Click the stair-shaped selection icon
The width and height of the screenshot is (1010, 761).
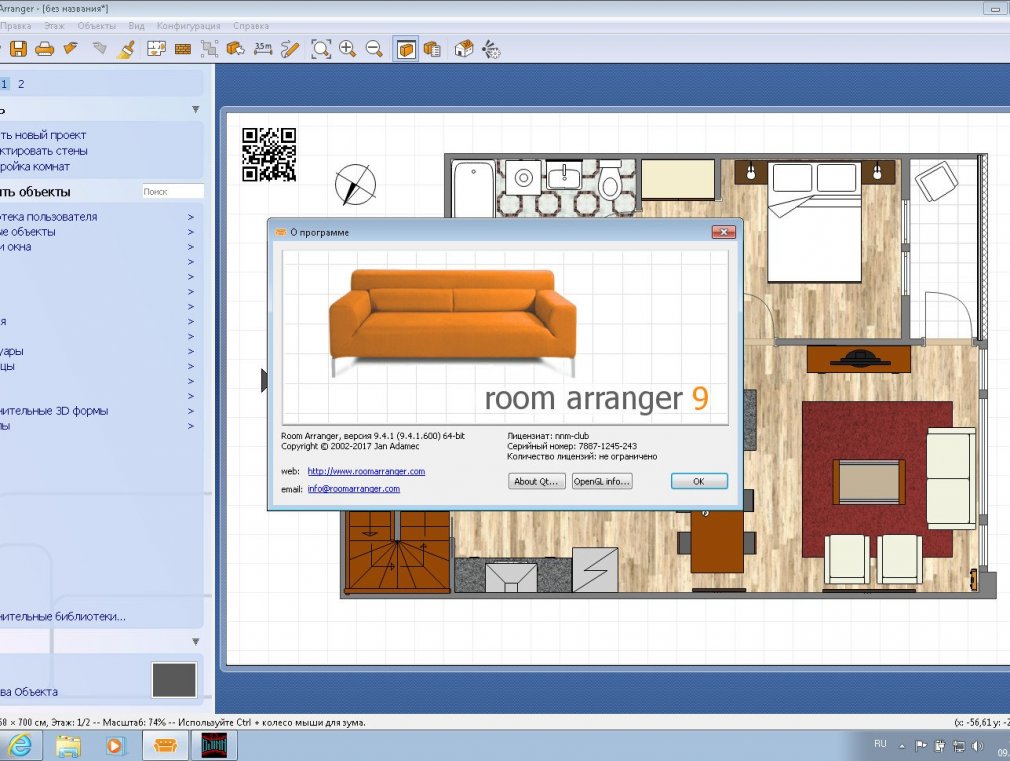(x=209, y=49)
